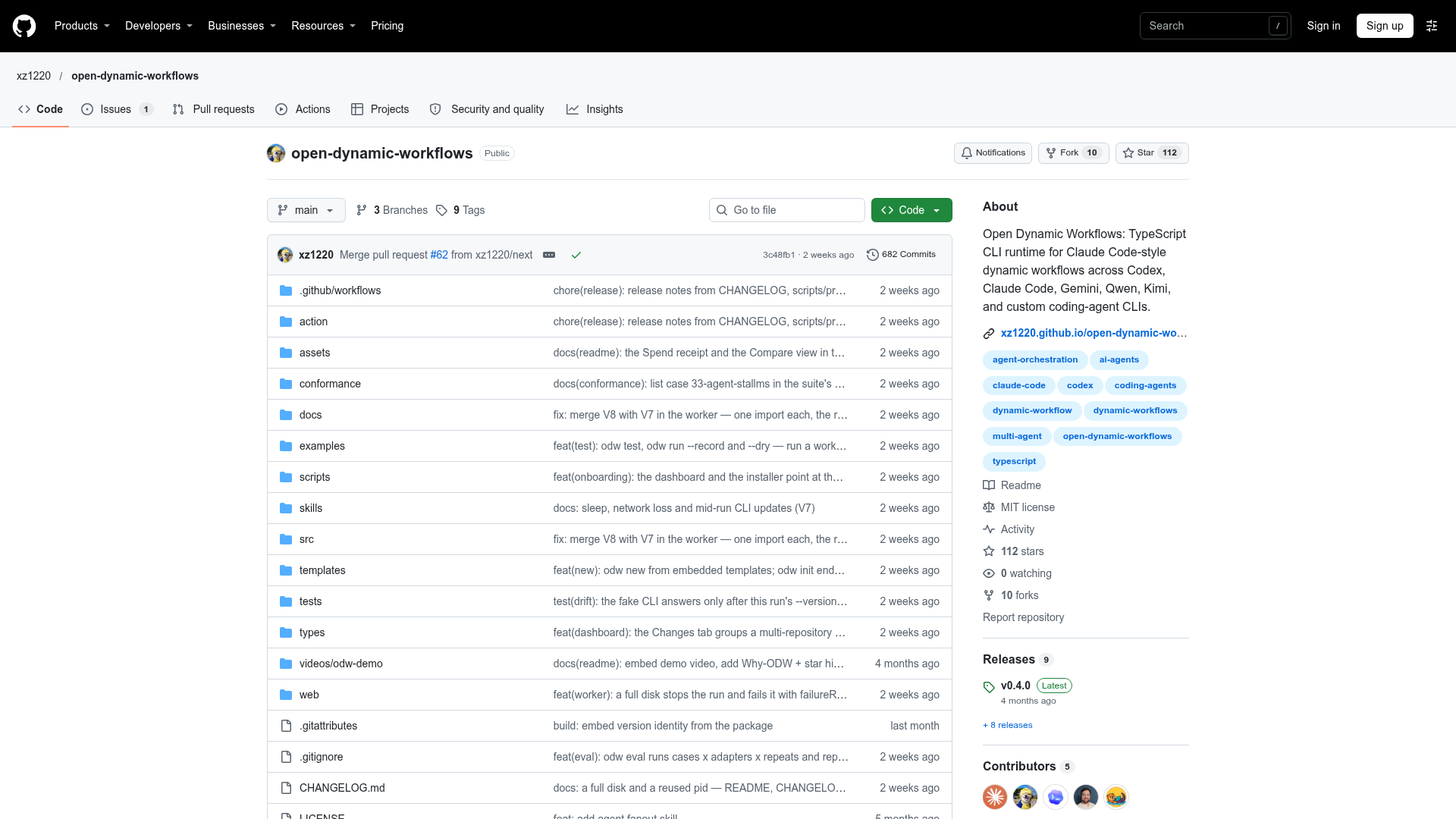
Task: Open Security and quality tab
Action: pyautogui.click(x=487, y=109)
